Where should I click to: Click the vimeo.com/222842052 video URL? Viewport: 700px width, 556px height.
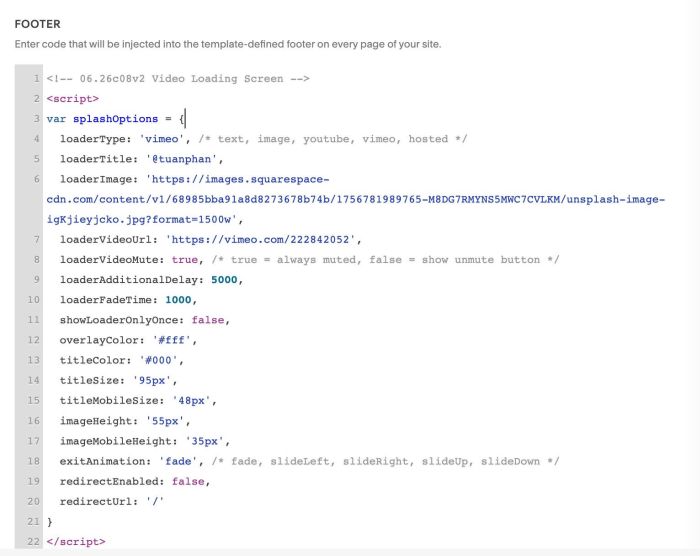coord(260,239)
